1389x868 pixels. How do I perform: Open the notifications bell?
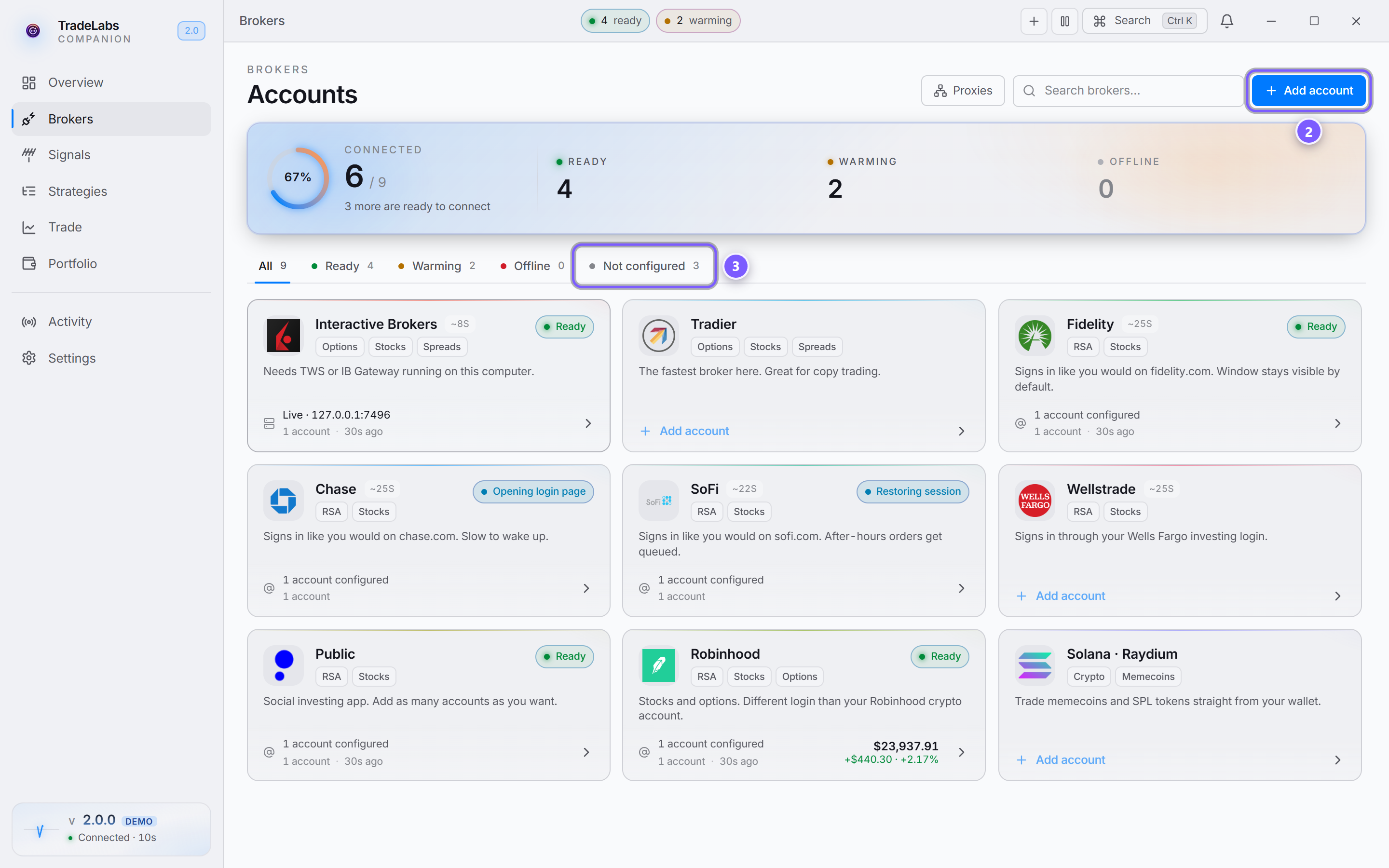(x=1226, y=21)
